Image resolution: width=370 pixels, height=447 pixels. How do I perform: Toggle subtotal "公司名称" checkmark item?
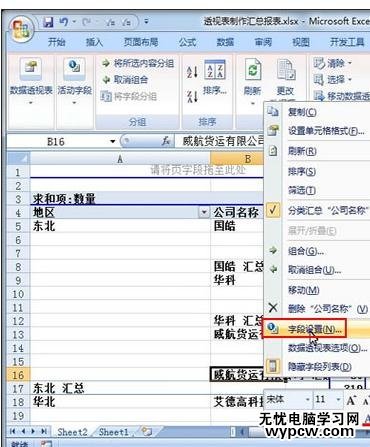click(x=317, y=210)
